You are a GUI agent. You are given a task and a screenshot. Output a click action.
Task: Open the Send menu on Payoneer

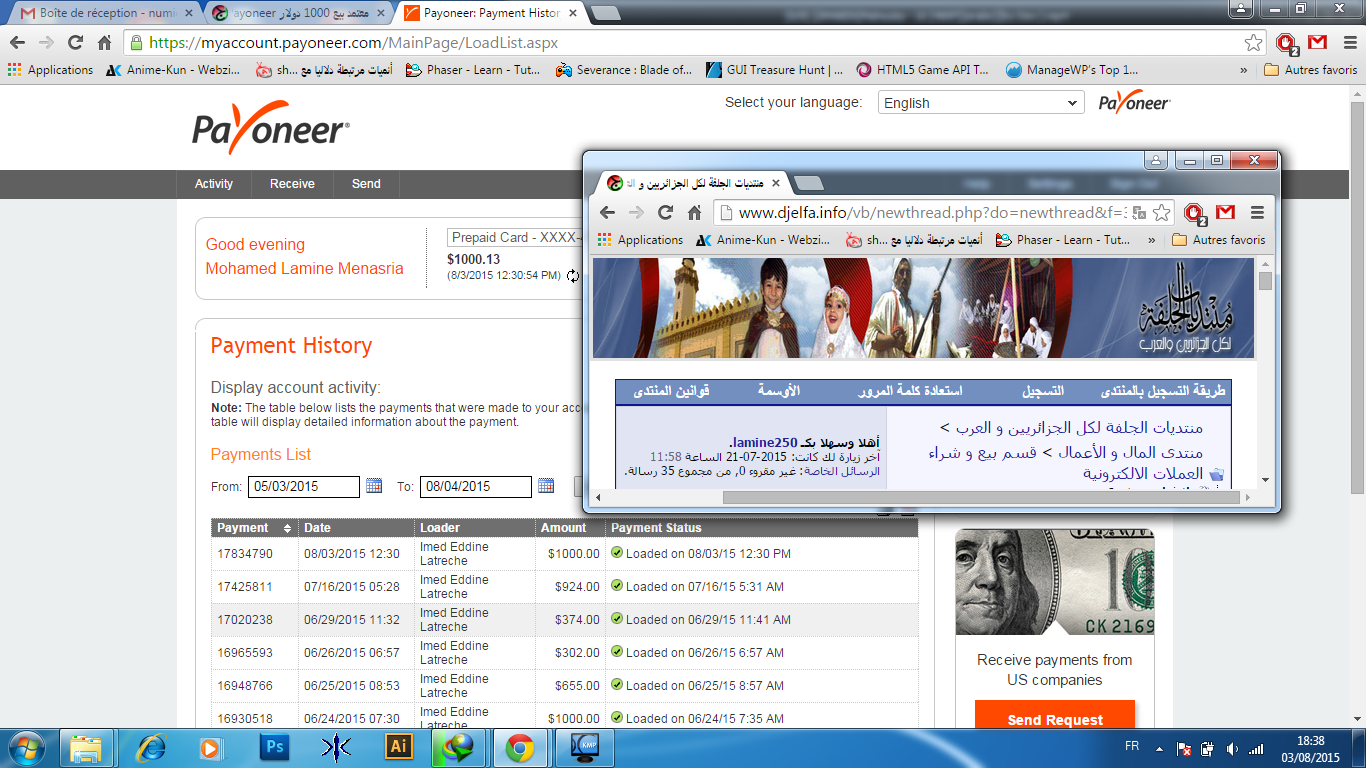366,184
